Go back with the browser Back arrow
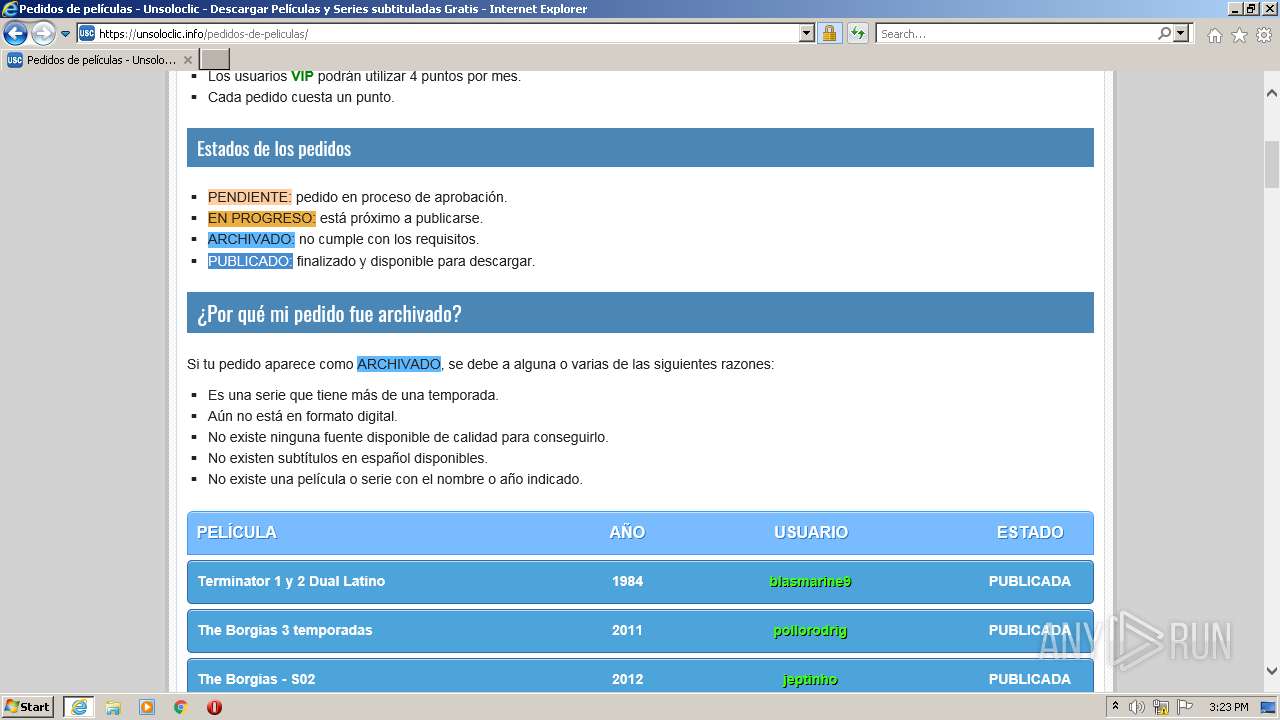The image size is (1280, 720). tap(15, 33)
